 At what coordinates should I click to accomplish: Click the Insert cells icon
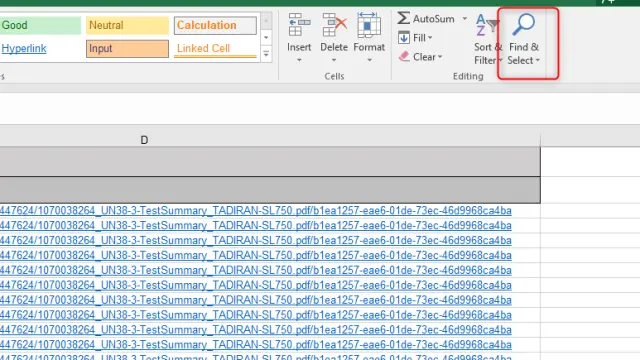coord(299,25)
